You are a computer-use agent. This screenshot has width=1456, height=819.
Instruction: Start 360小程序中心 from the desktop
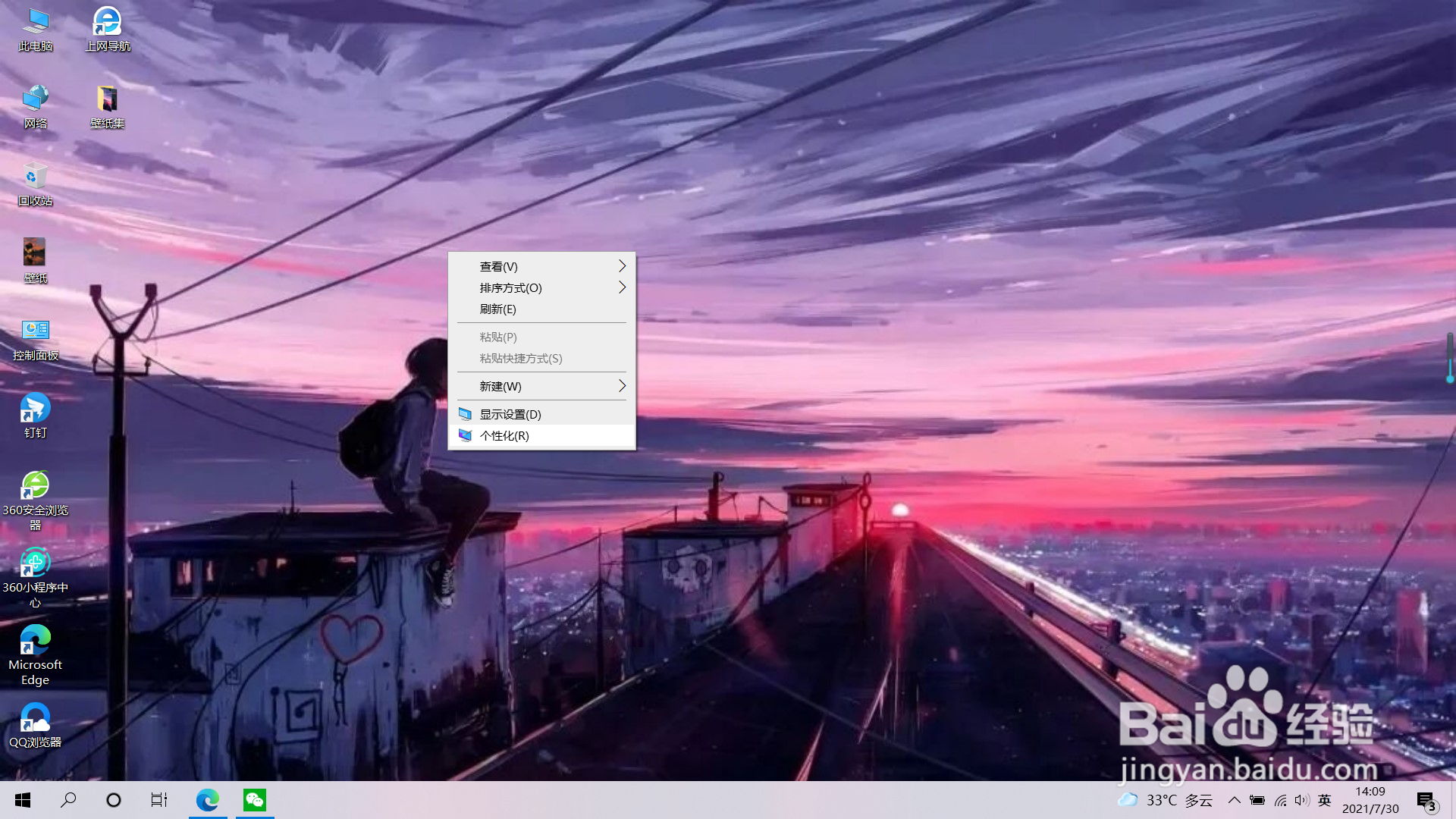(34, 569)
